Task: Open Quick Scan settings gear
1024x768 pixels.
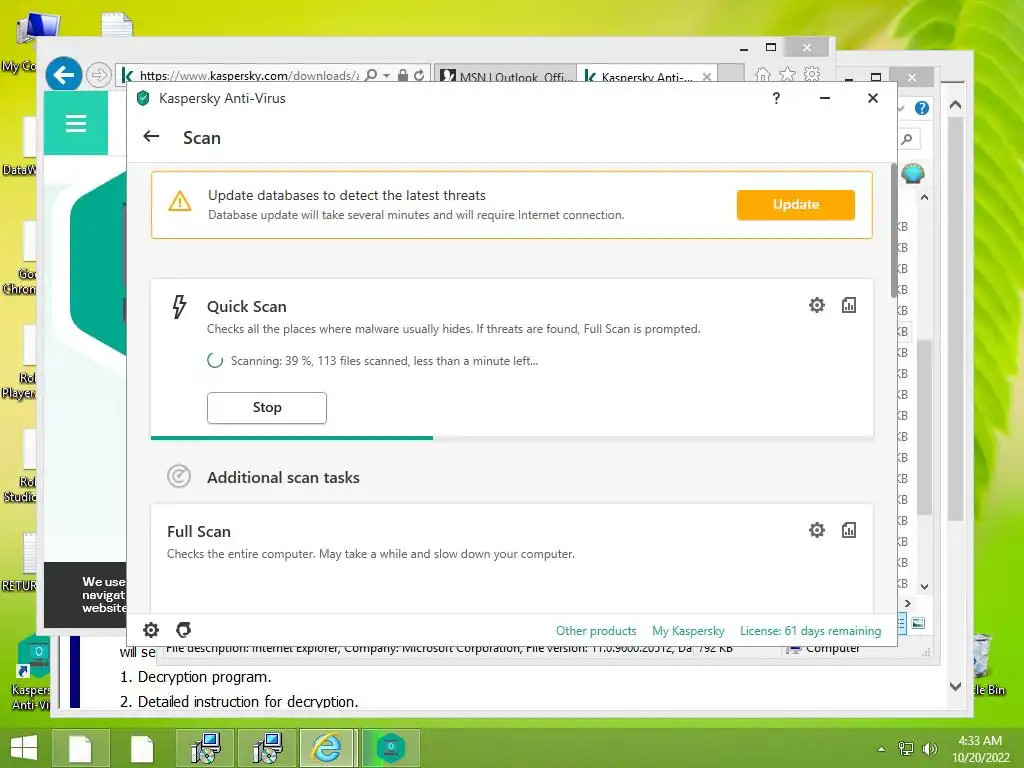Action: coord(816,305)
